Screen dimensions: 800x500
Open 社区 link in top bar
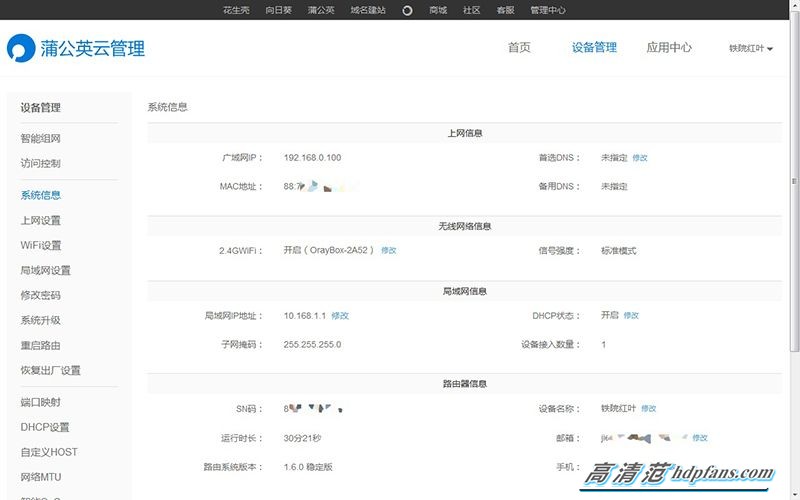pos(471,10)
